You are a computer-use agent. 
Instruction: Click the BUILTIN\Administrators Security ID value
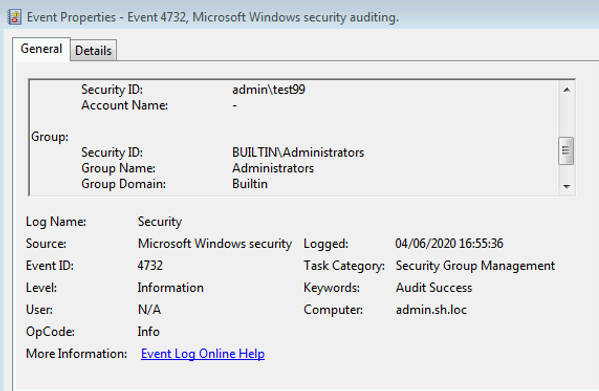point(298,152)
